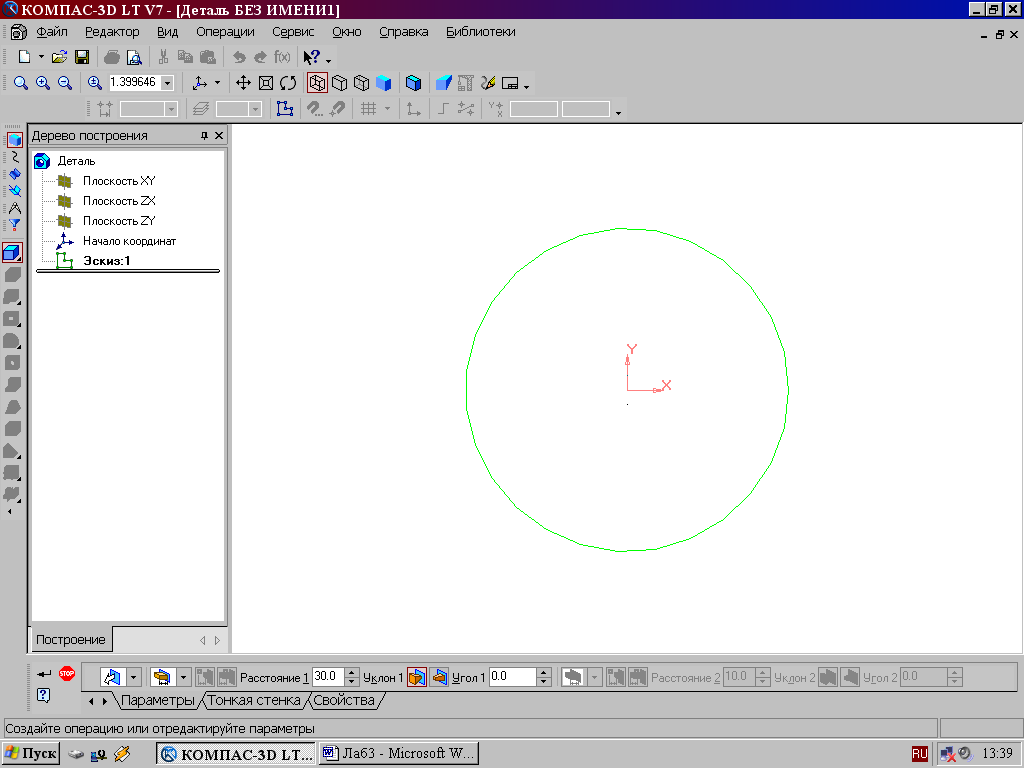Viewport: 1024px width, 768px height.
Task: Open the New document dropdown arrow
Action: pos(41,57)
